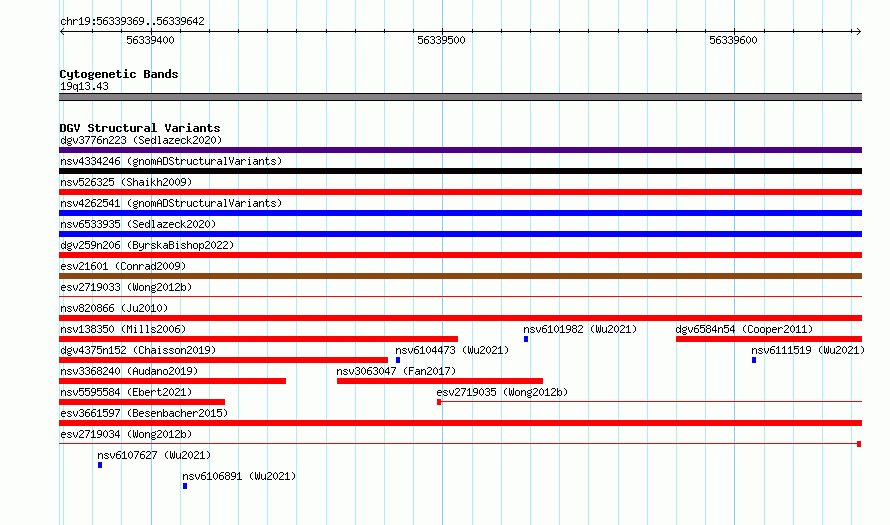Click the 56339600 ruler coordinate
The image size is (890, 525).
point(733,40)
